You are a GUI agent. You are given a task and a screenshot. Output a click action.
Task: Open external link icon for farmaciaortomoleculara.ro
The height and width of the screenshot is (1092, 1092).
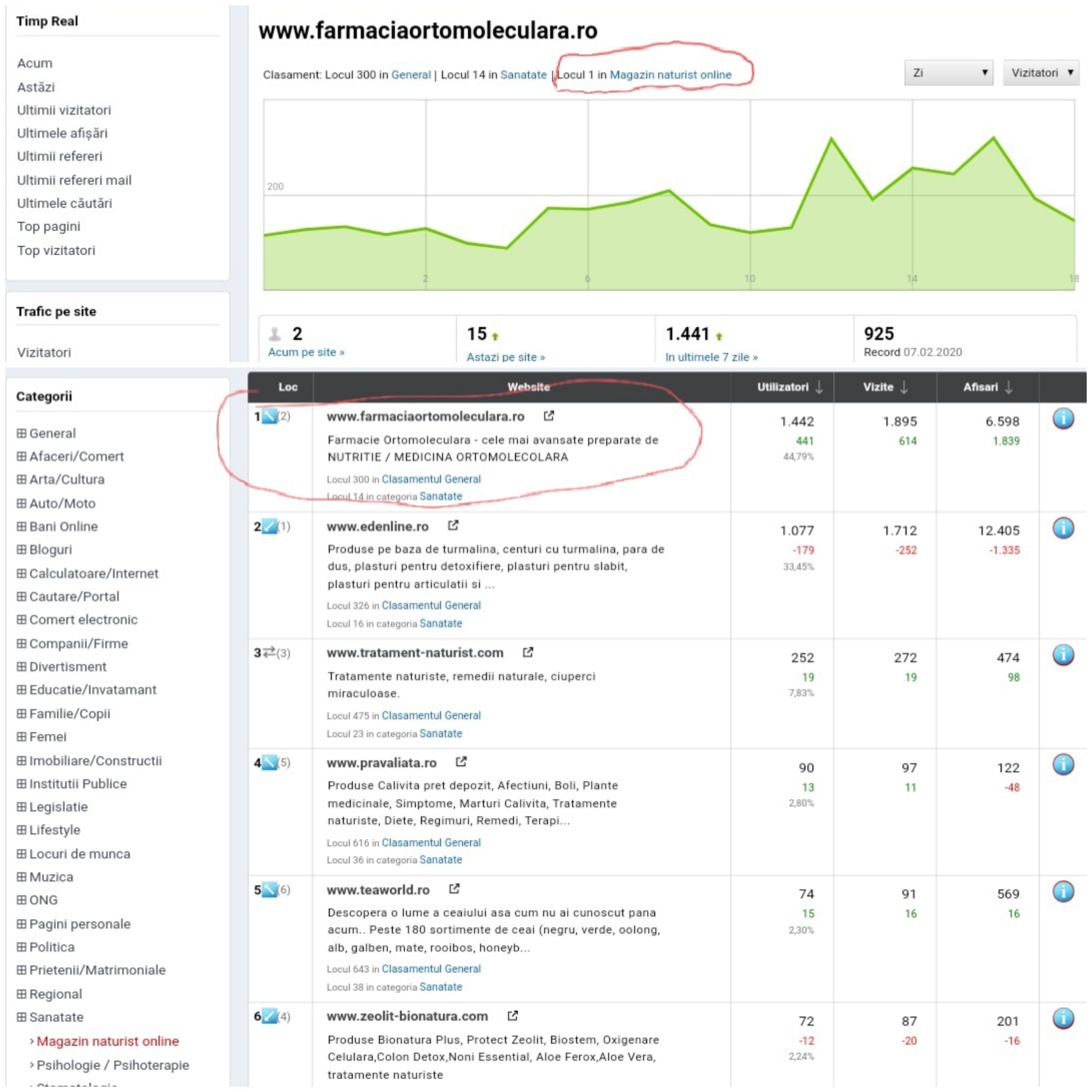pos(549,416)
